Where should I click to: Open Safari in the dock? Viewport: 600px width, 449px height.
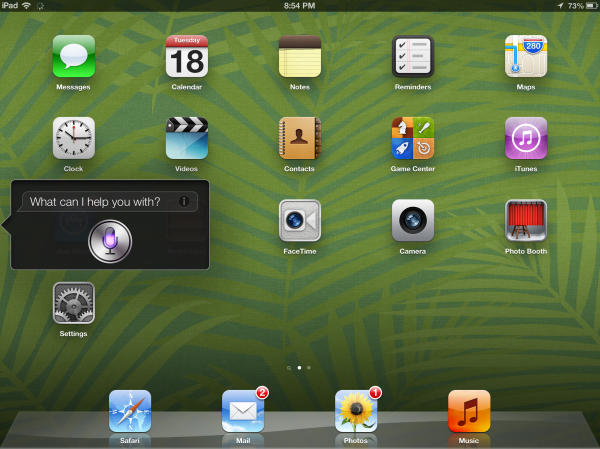130,411
